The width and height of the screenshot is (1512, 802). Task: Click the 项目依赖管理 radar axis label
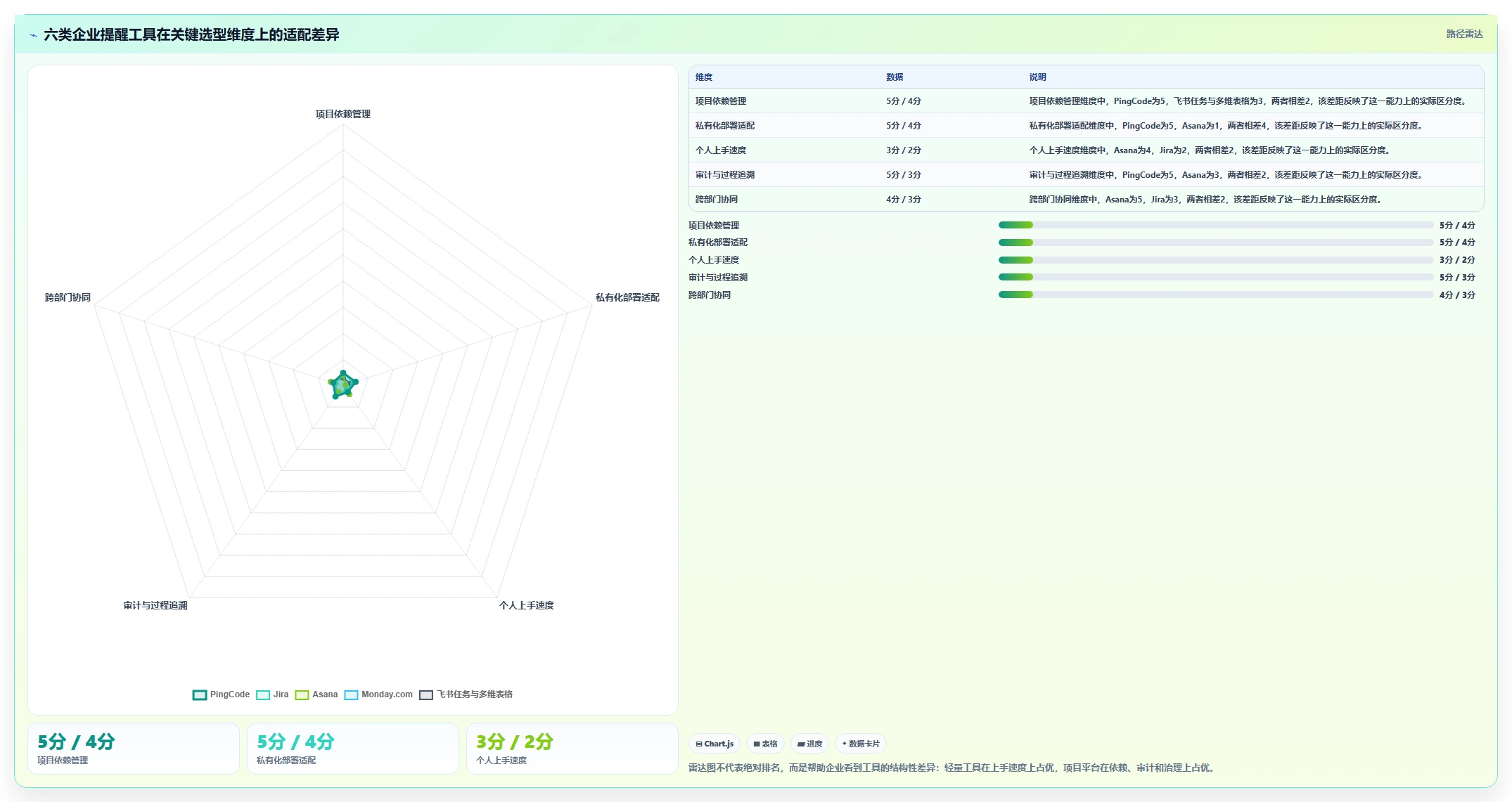click(x=343, y=114)
